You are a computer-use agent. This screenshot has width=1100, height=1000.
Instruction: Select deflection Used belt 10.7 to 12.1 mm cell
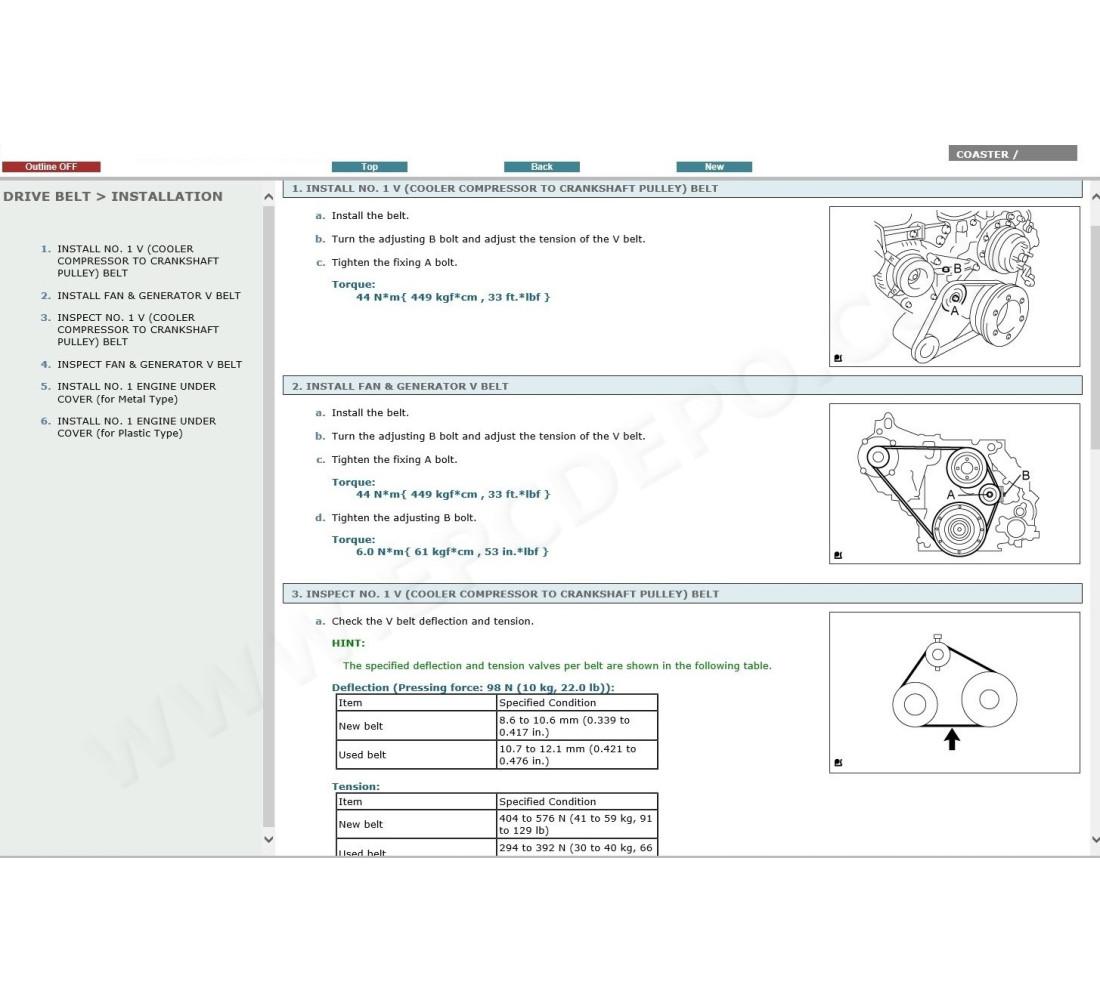577,754
